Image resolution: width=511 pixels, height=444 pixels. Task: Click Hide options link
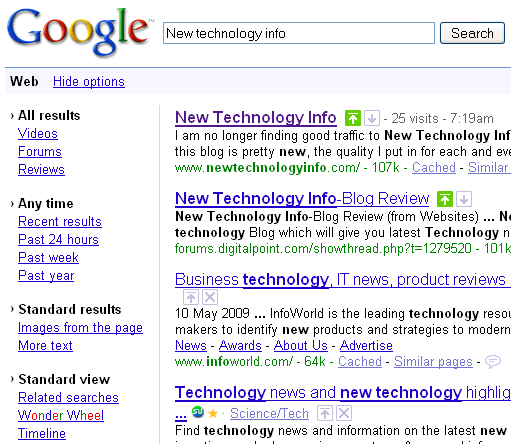coord(89,82)
